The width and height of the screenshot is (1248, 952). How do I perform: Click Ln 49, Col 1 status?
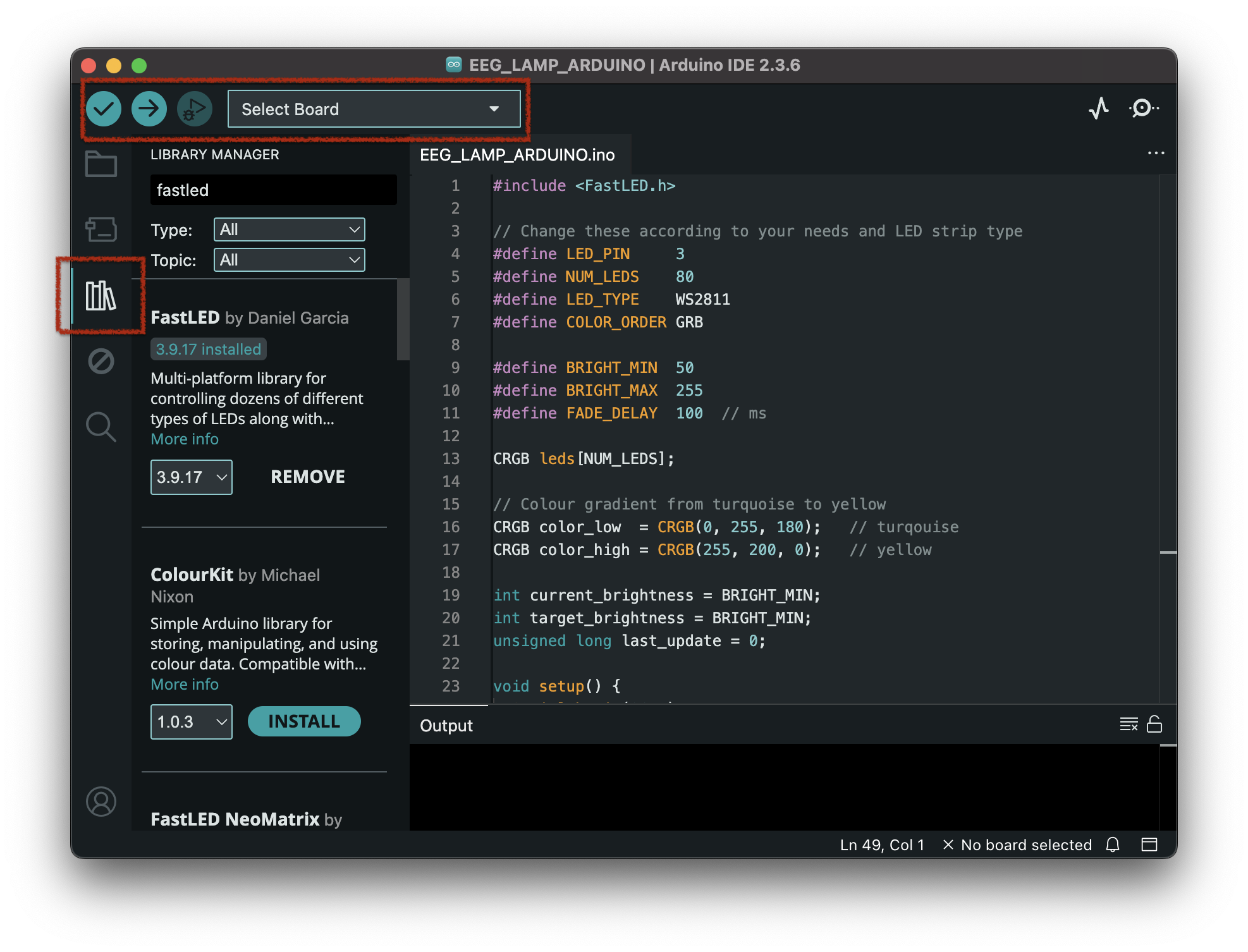882,845
